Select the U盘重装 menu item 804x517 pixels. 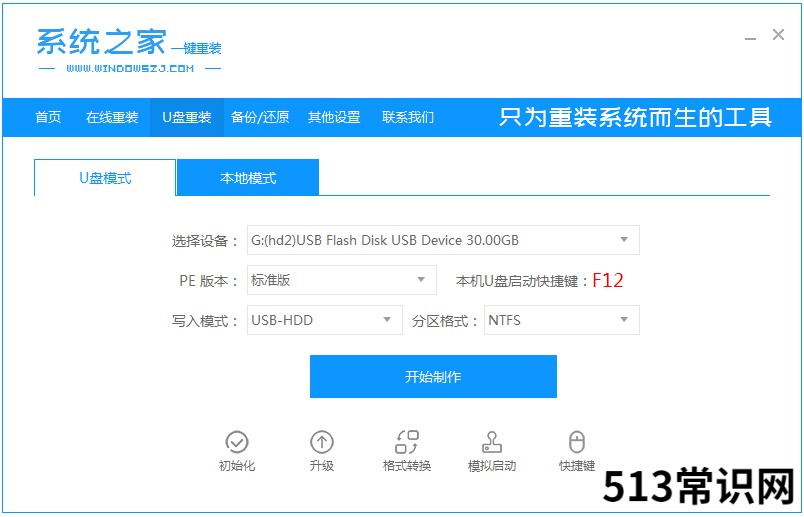tap(187, 117)
